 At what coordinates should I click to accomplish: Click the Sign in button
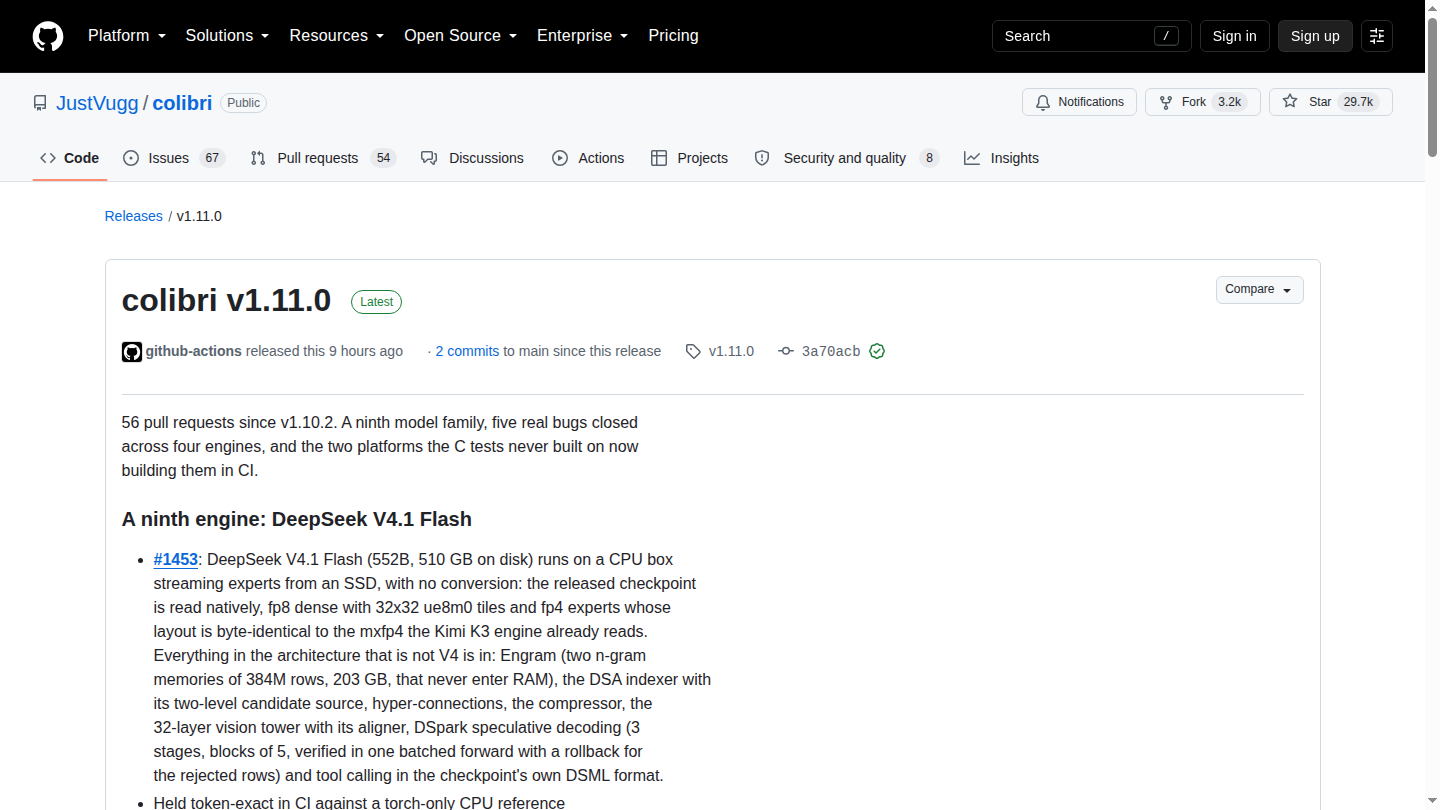tap(1234, 36)
